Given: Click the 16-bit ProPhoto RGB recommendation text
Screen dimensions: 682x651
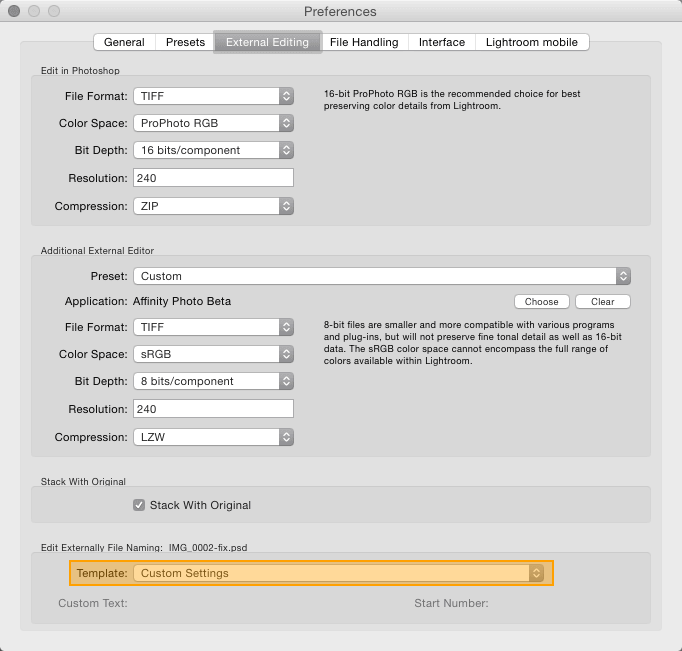Looking at the screenshot, I should 452,100.
